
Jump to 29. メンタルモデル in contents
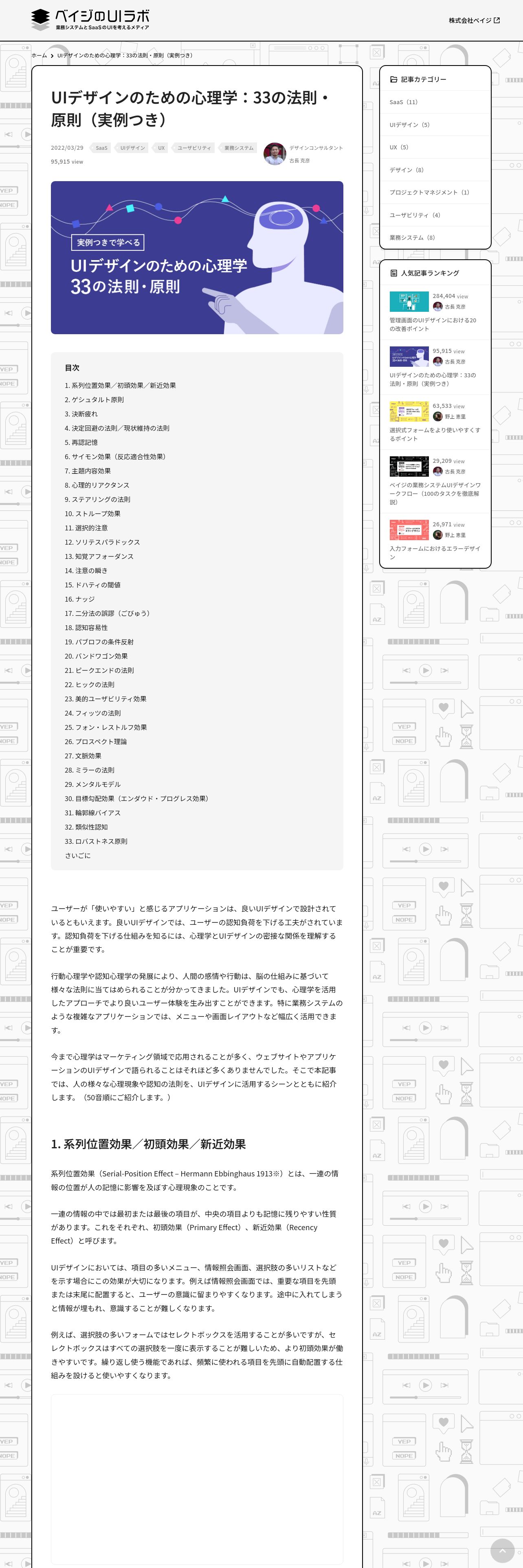point(92,784)
